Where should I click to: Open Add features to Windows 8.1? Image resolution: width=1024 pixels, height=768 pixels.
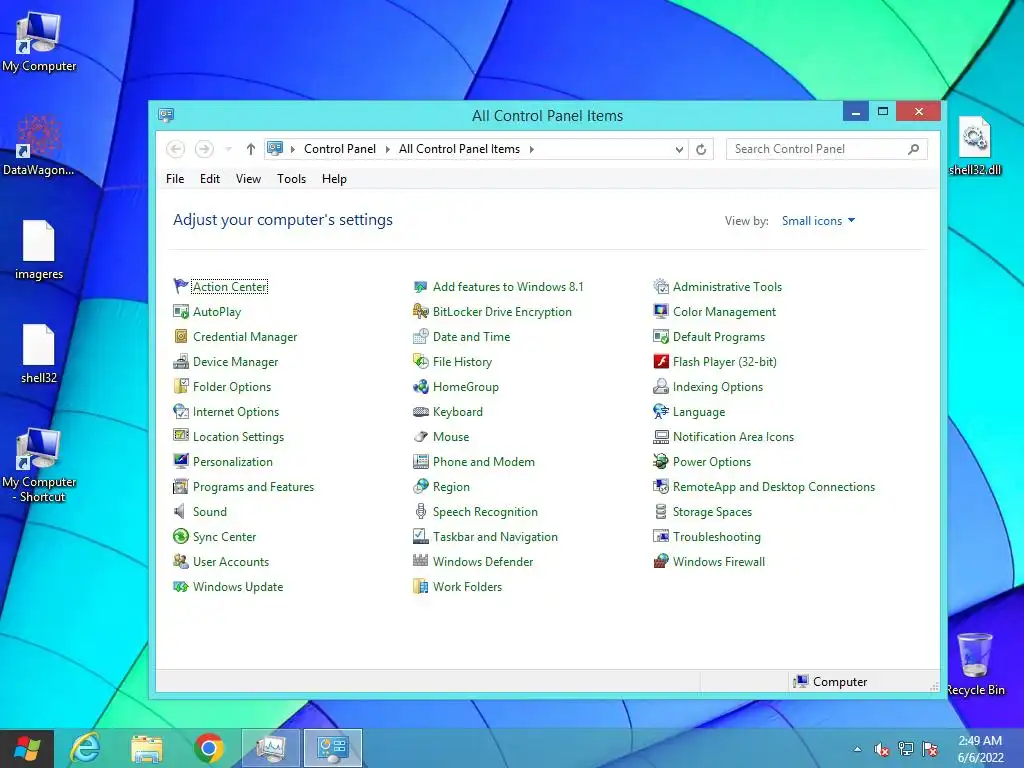(508, 287)
